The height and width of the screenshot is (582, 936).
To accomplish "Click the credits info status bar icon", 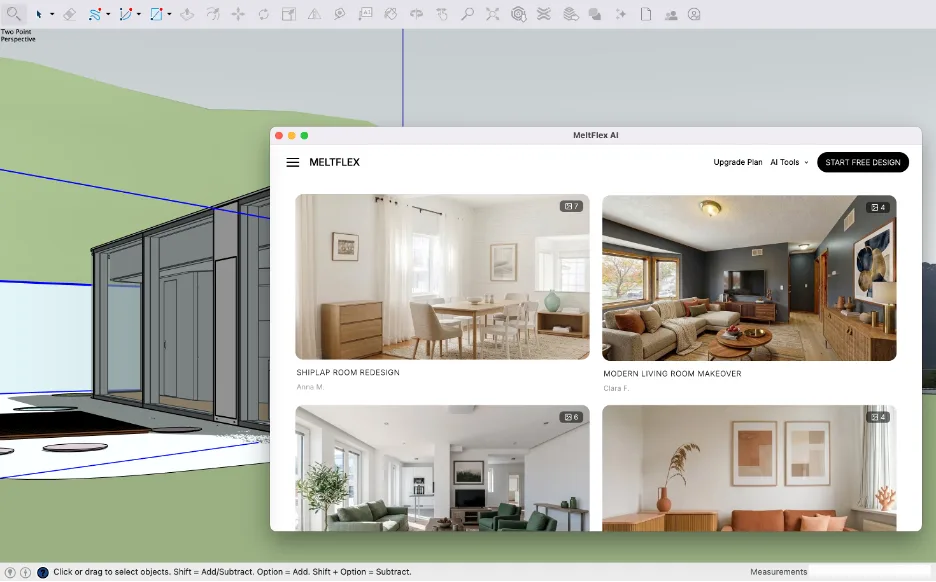I will 26,572.
